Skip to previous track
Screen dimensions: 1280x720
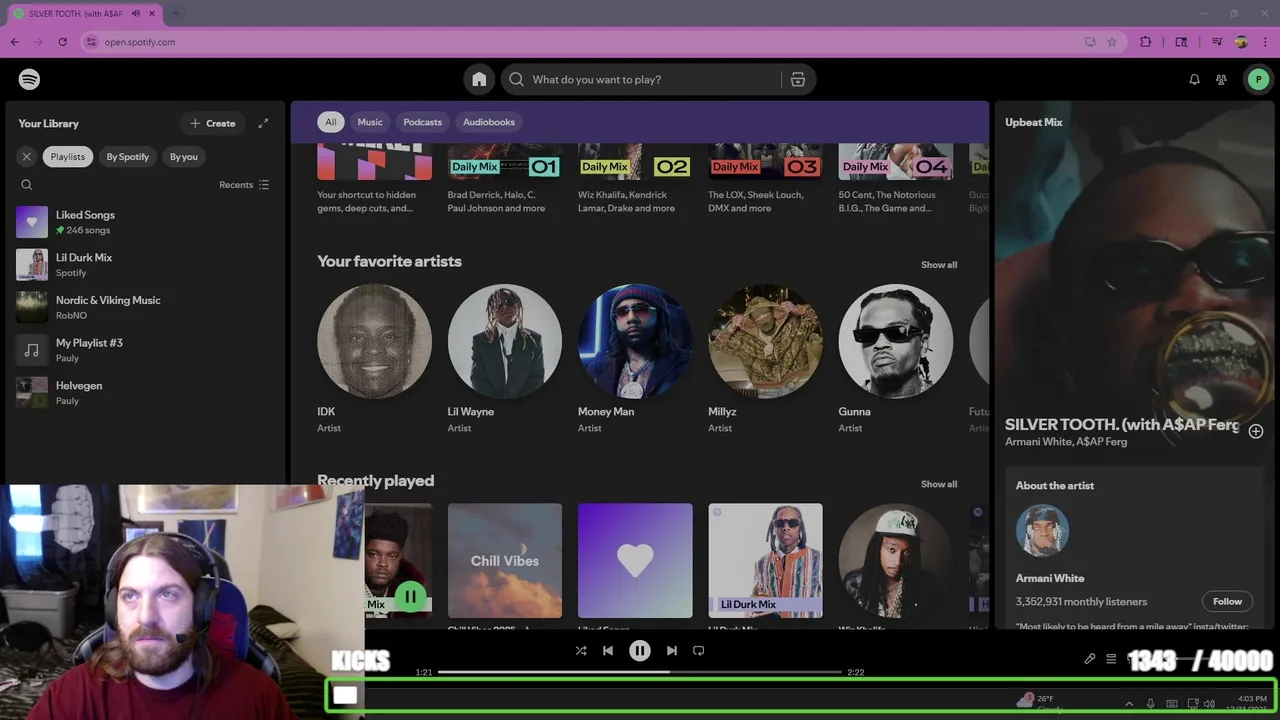(608, 650)
